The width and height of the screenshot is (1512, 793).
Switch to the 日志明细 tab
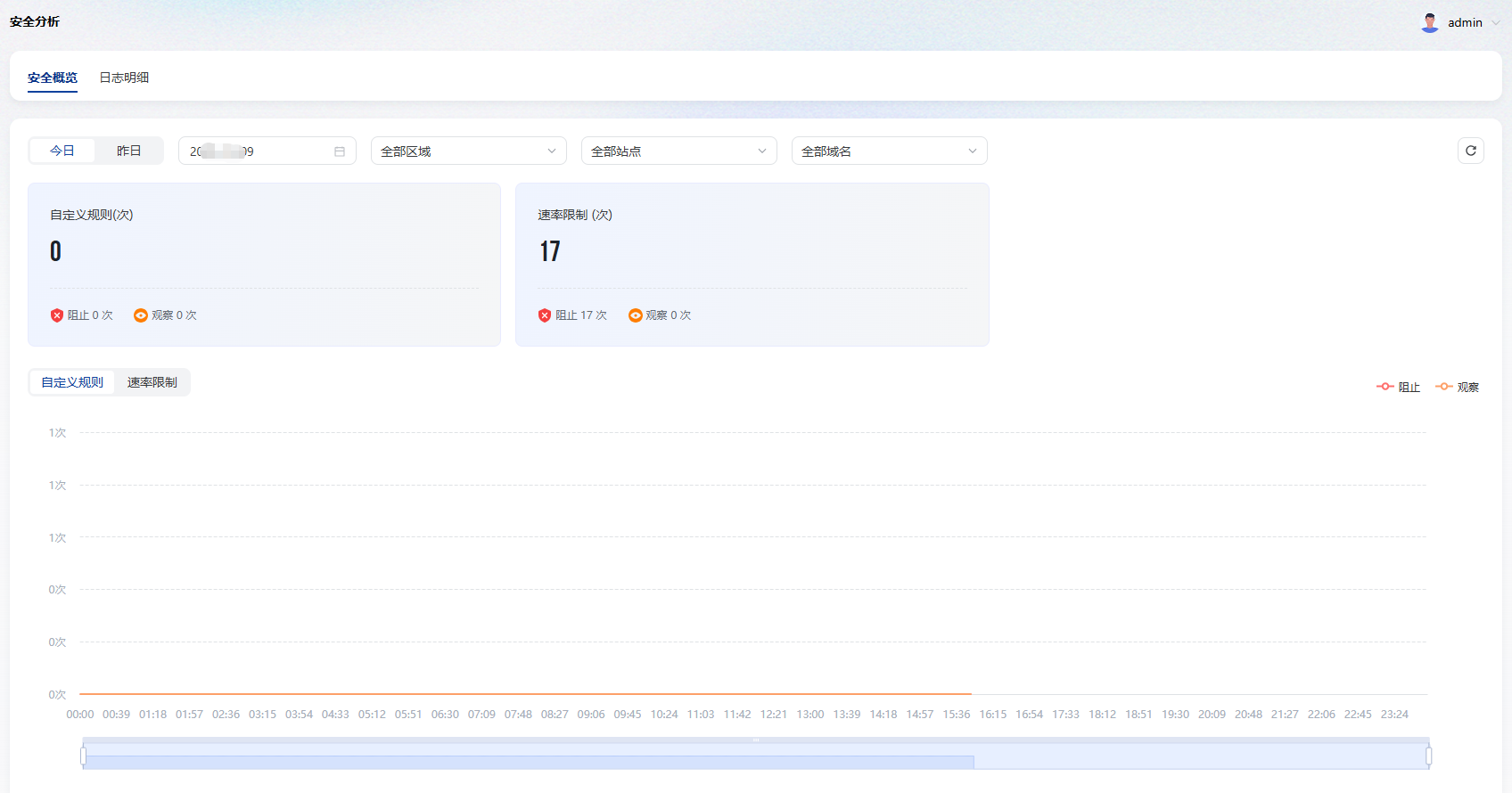coord(124,78)
